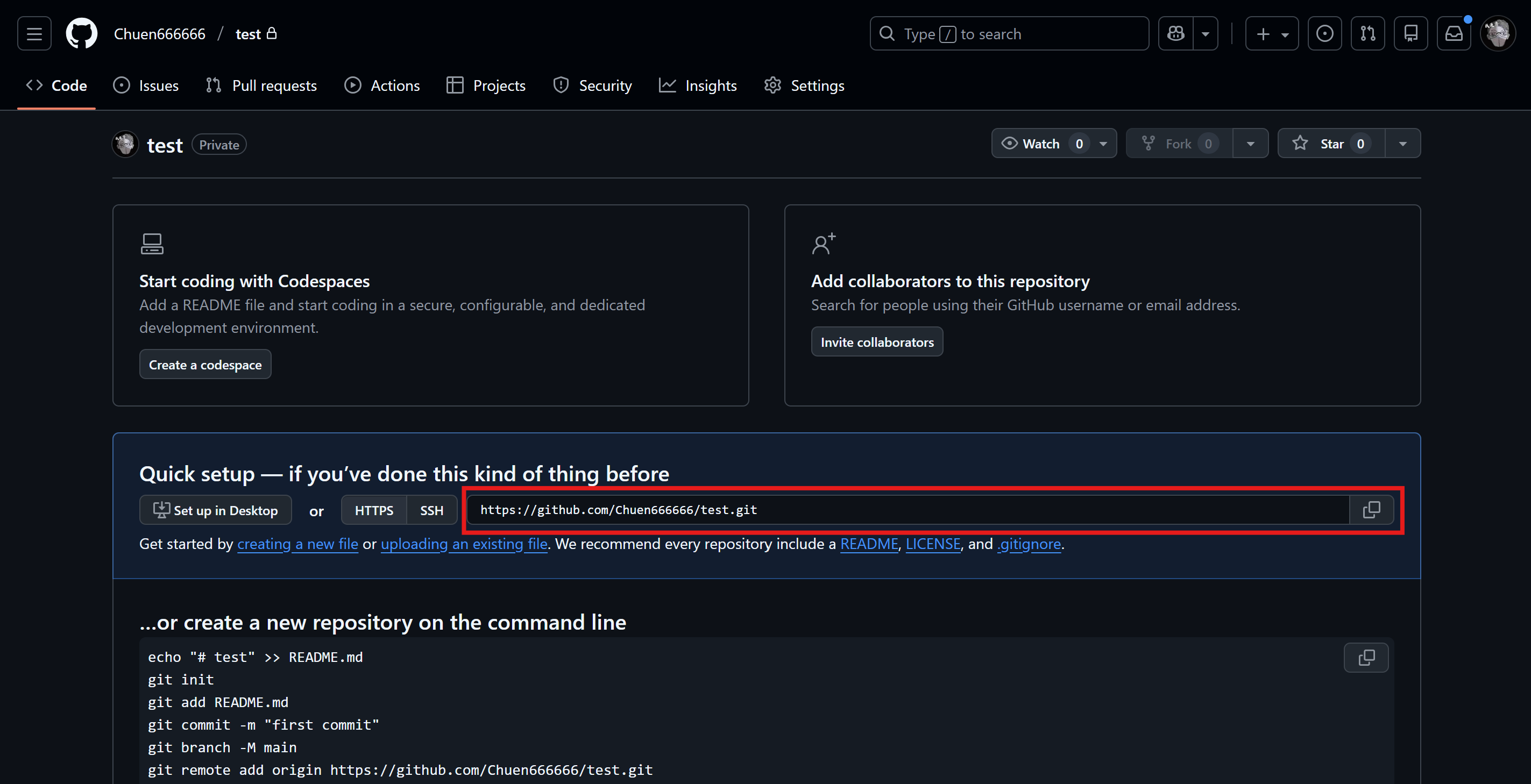The image size is (1531, 784).
Task: Open the user profile avatar menu
Action: click(x=1498, y=34)
